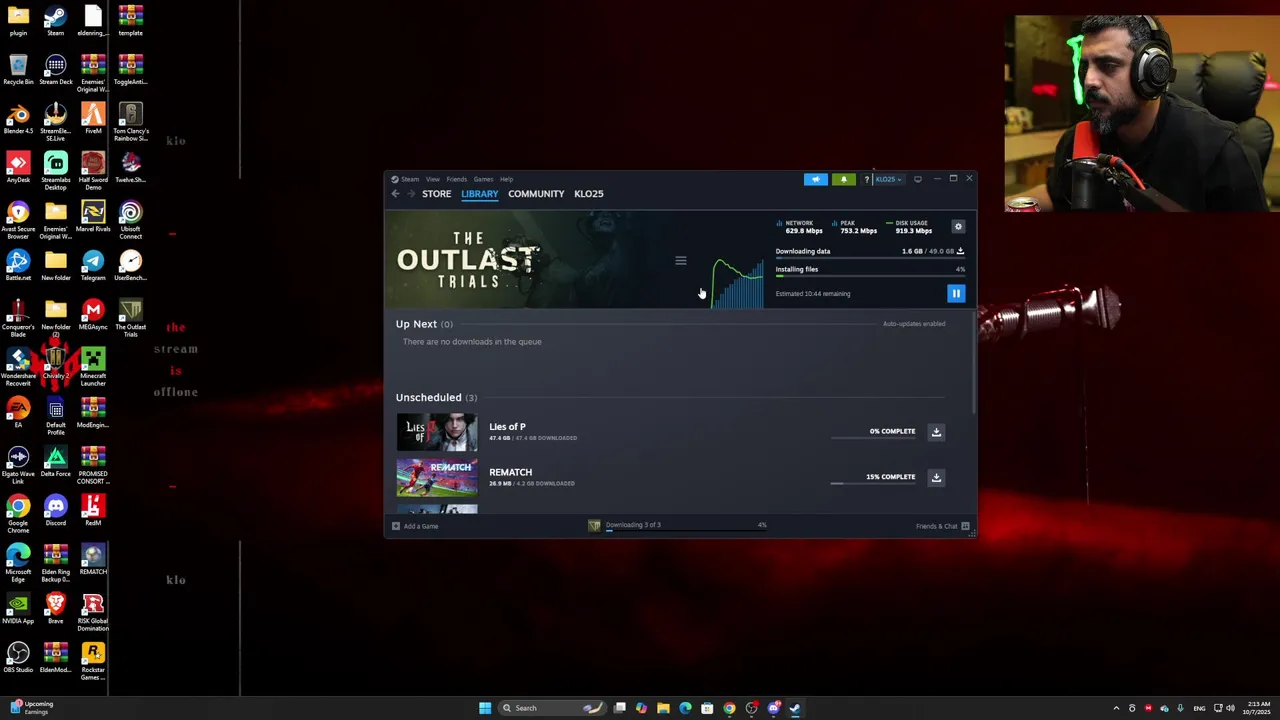Image resolution: width=1280 pixels, height=720 pixels.
Task: Click the download icon beside 49.0 GB
Action: [961, 251]
